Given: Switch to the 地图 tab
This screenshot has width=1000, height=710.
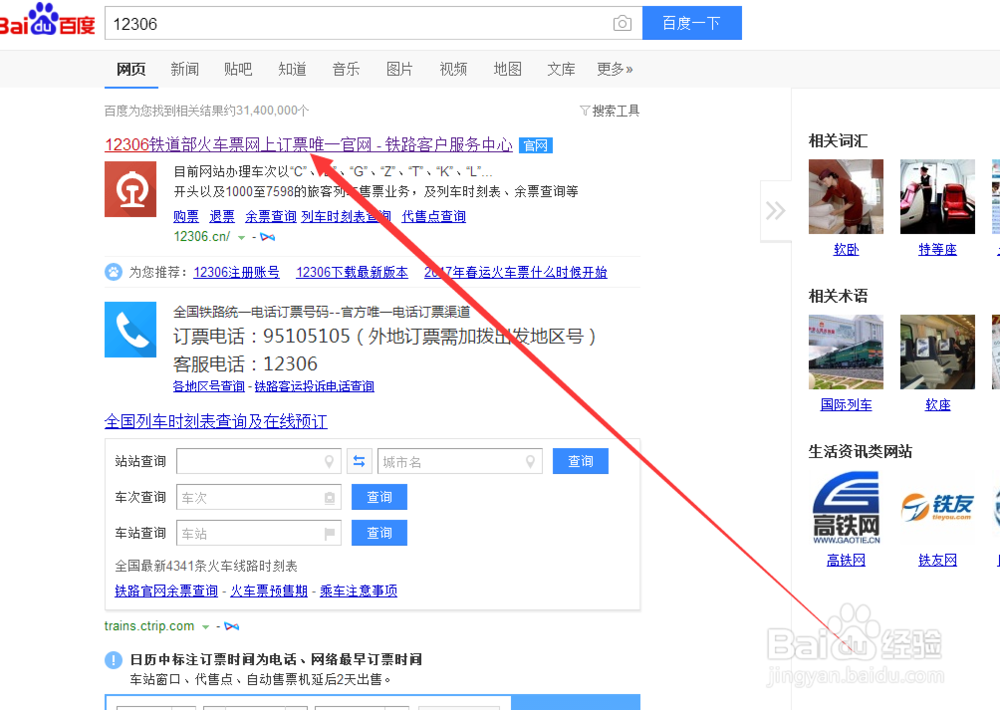Looking at the screenshot, I should pyautogui.click(x=508, y=69).
